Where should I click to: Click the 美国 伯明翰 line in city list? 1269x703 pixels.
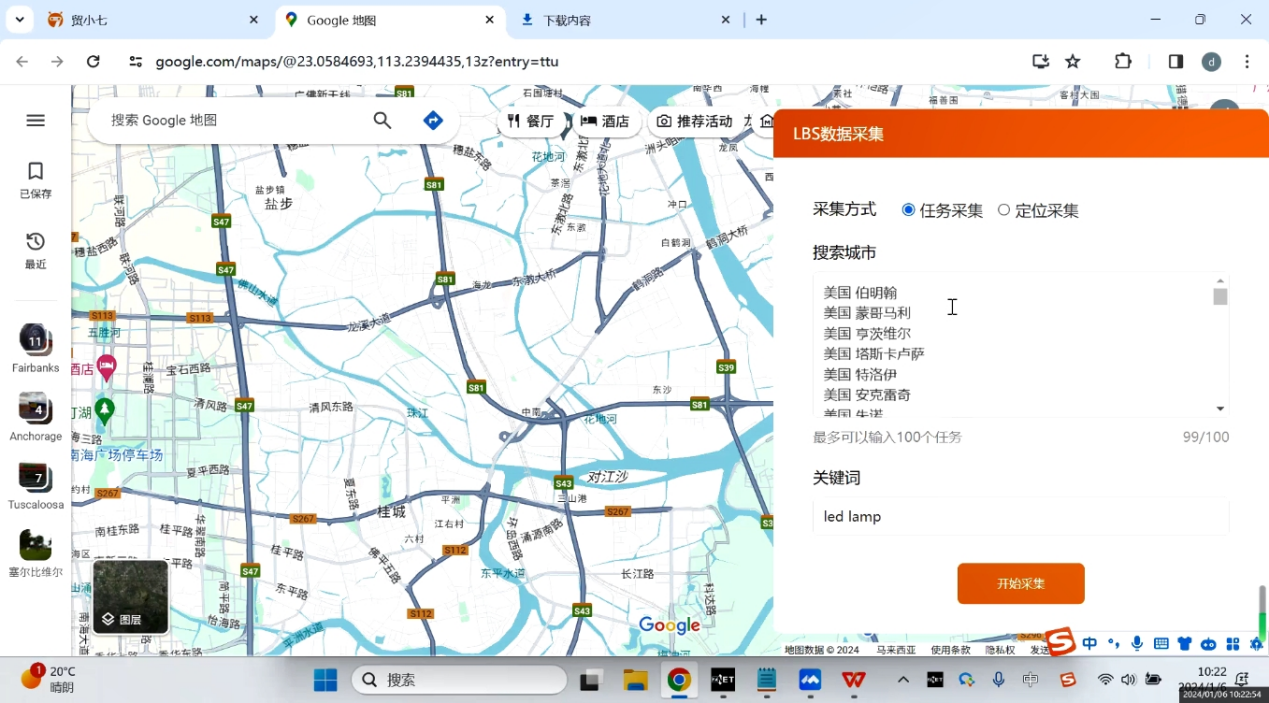[860, 293]
